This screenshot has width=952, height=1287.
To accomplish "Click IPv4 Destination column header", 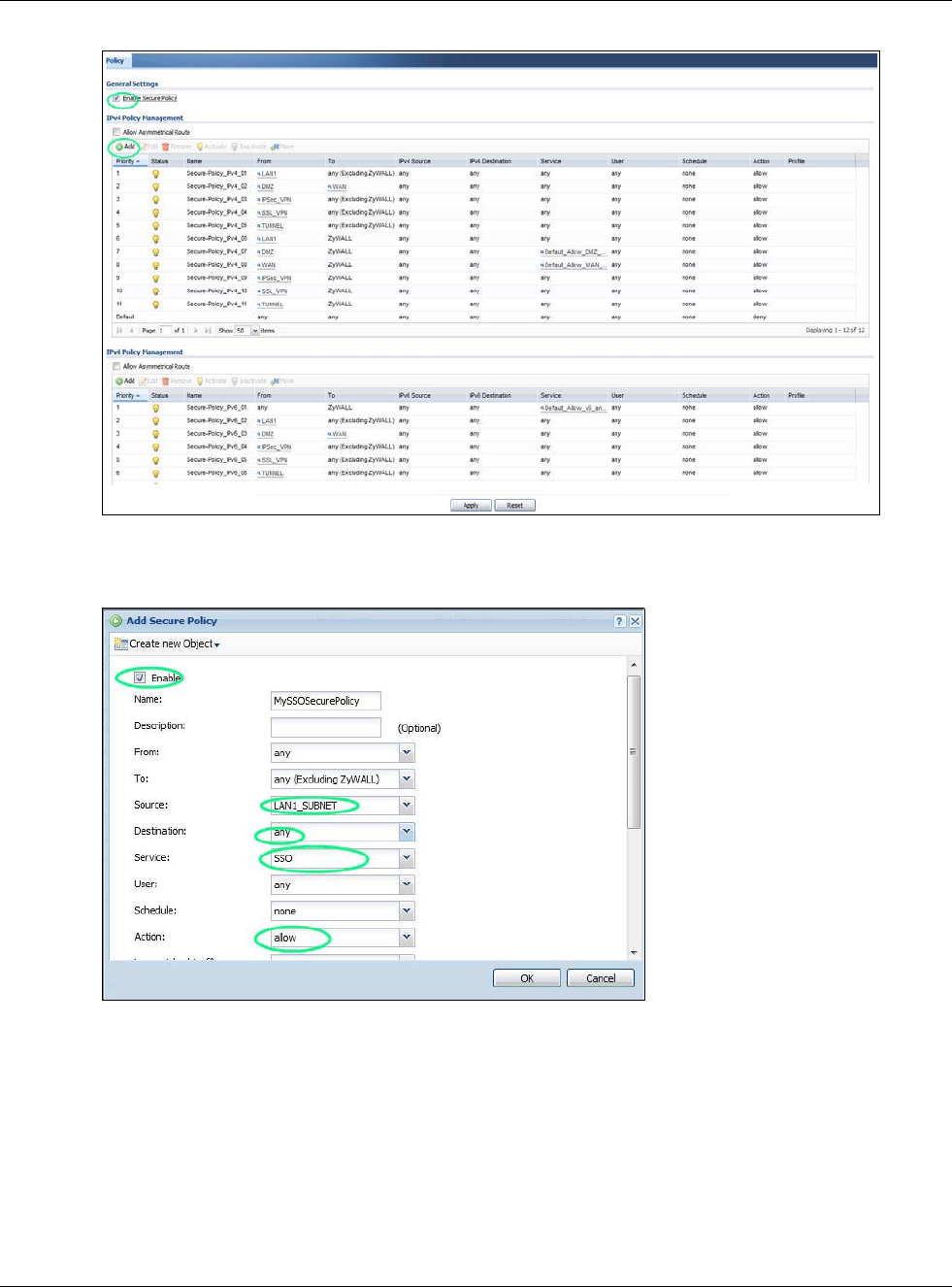I will [490, 161].
